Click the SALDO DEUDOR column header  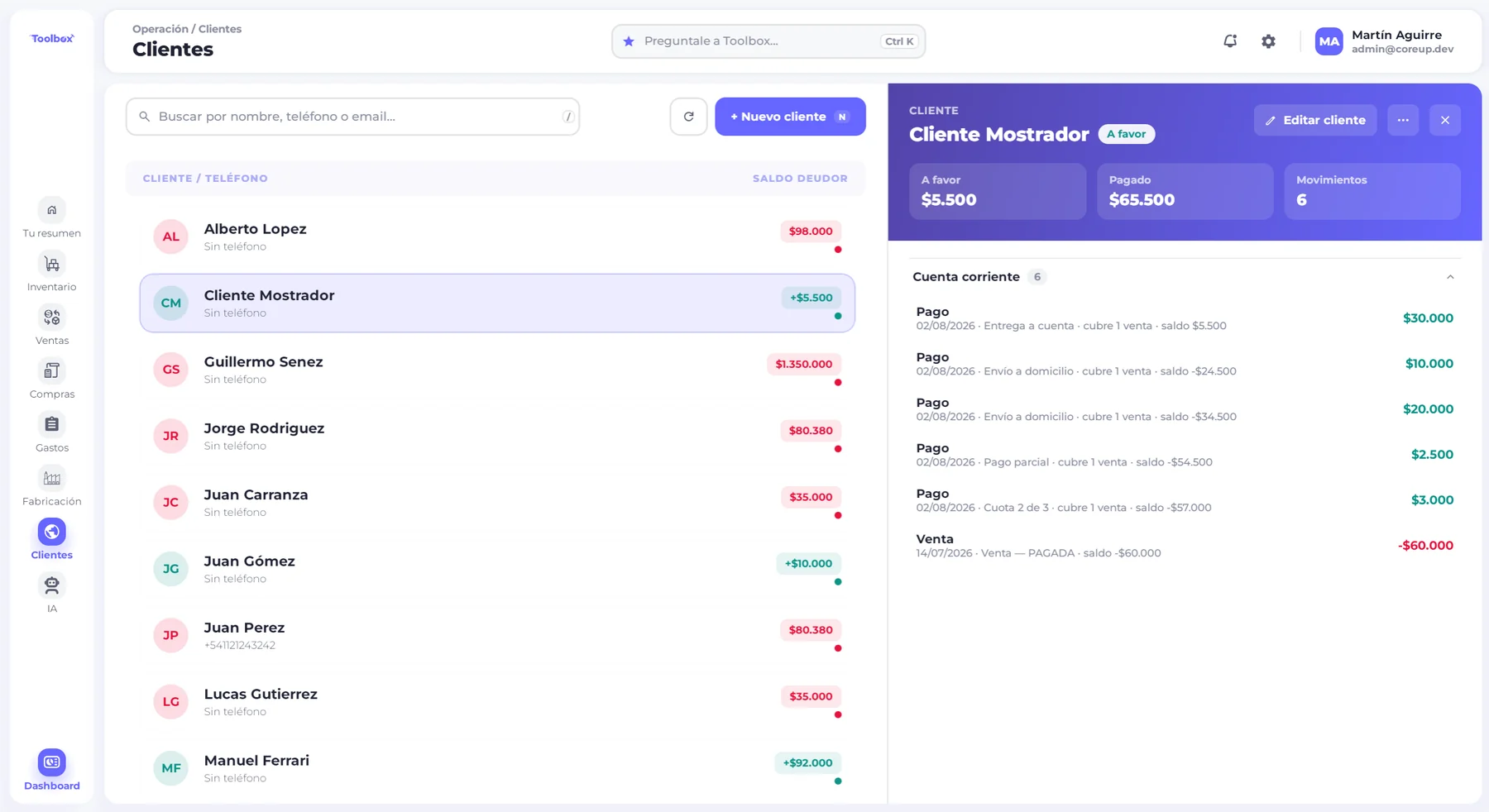(800, 179)
